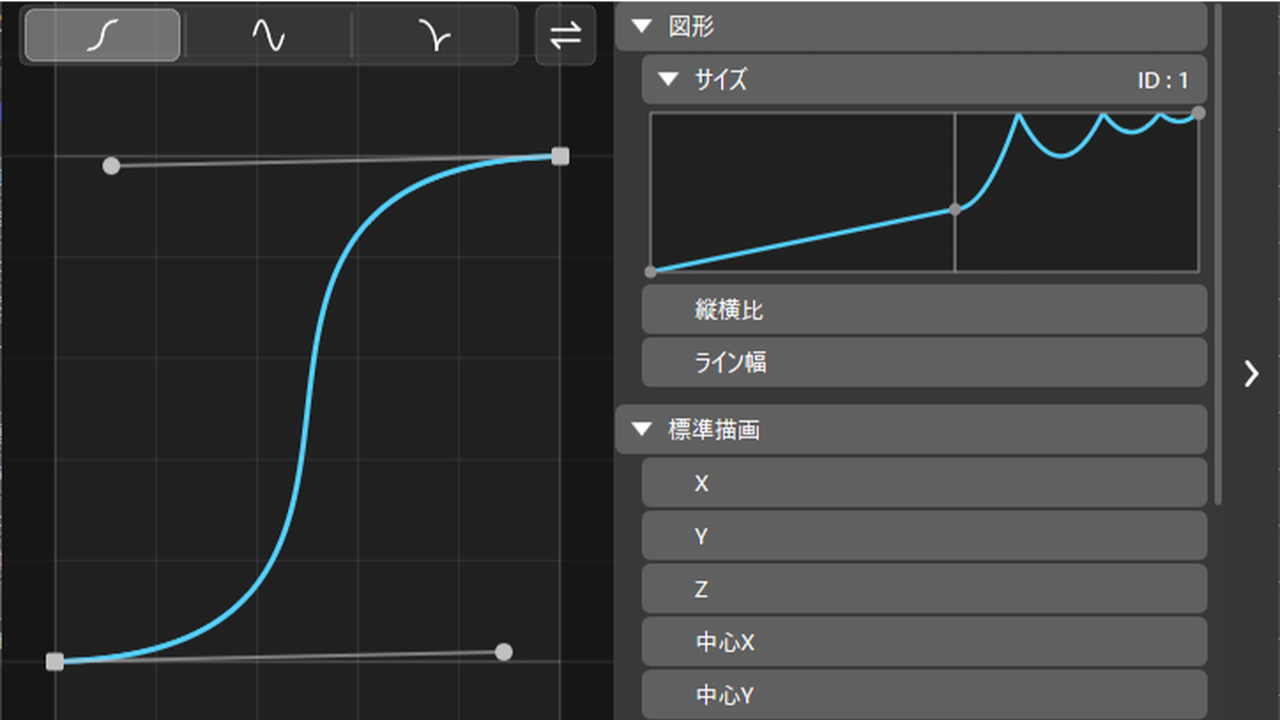Screen dimensions: 1280x720
Task: Select the X parameter row
Action: click(924, 483)
